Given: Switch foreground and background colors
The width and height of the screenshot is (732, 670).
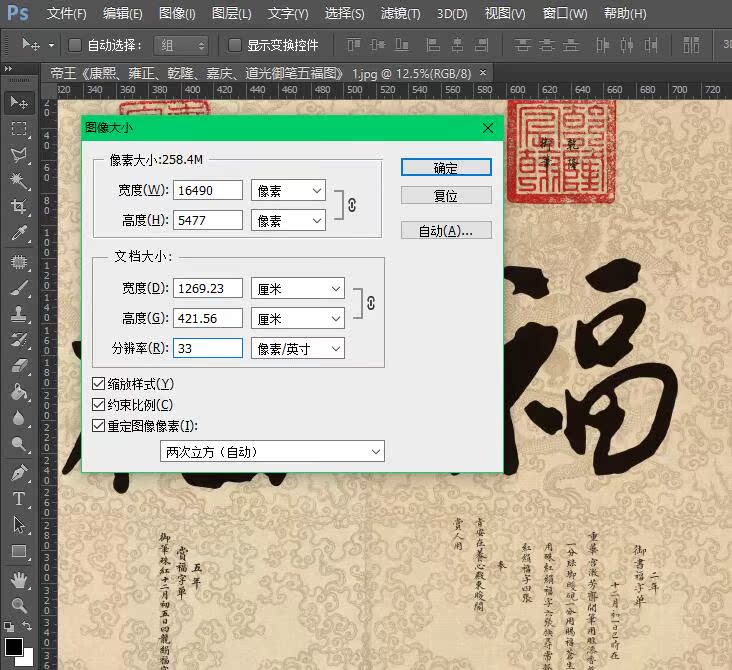Looking at the screenshot, I should click(27, 626).
